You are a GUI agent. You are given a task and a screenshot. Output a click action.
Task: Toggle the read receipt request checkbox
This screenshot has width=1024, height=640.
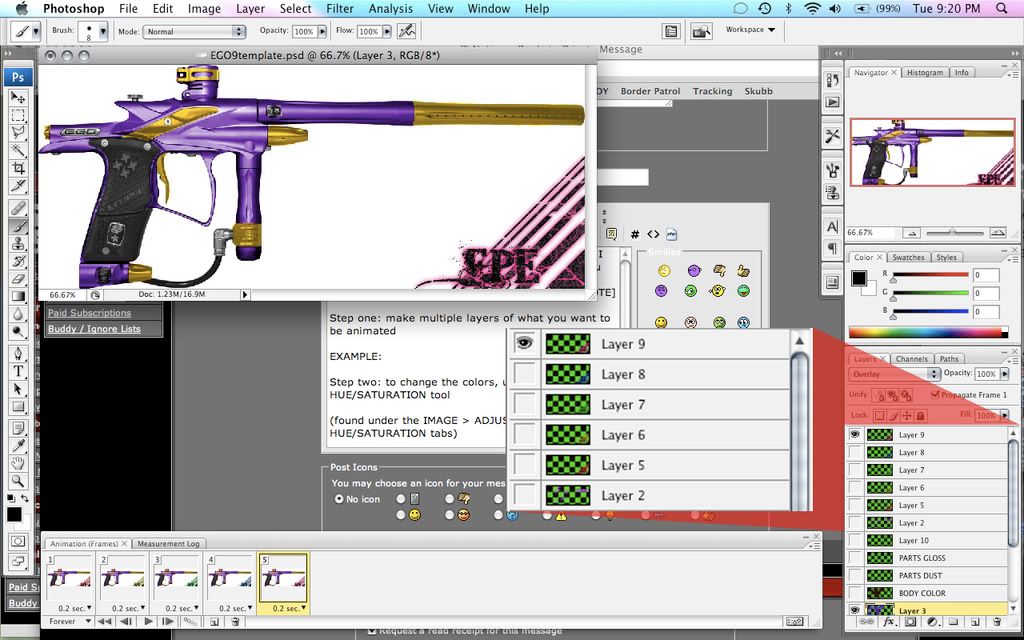tap(372, 631)
